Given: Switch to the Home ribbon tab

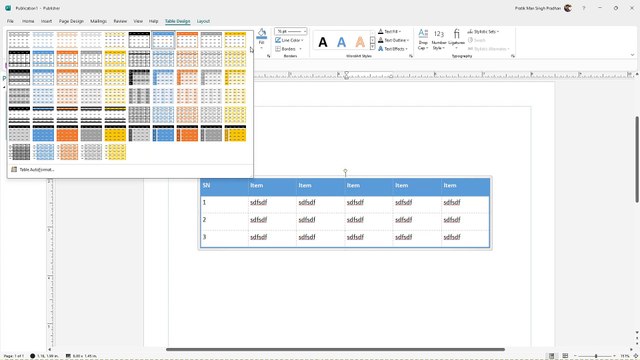Looking at the screenshot, I should click(x=28, y=21).
